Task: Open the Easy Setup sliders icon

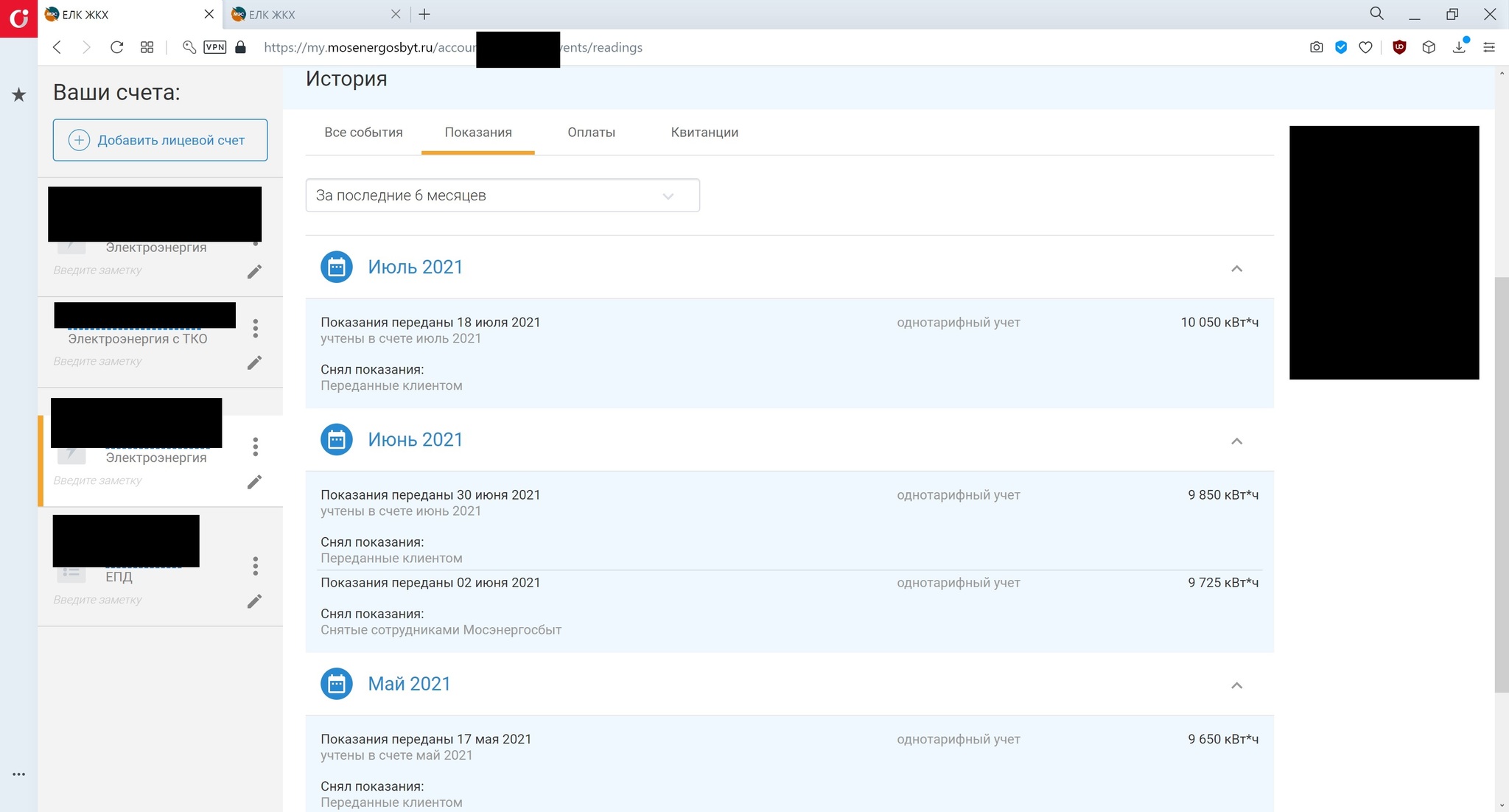Action: [1489, 47]
